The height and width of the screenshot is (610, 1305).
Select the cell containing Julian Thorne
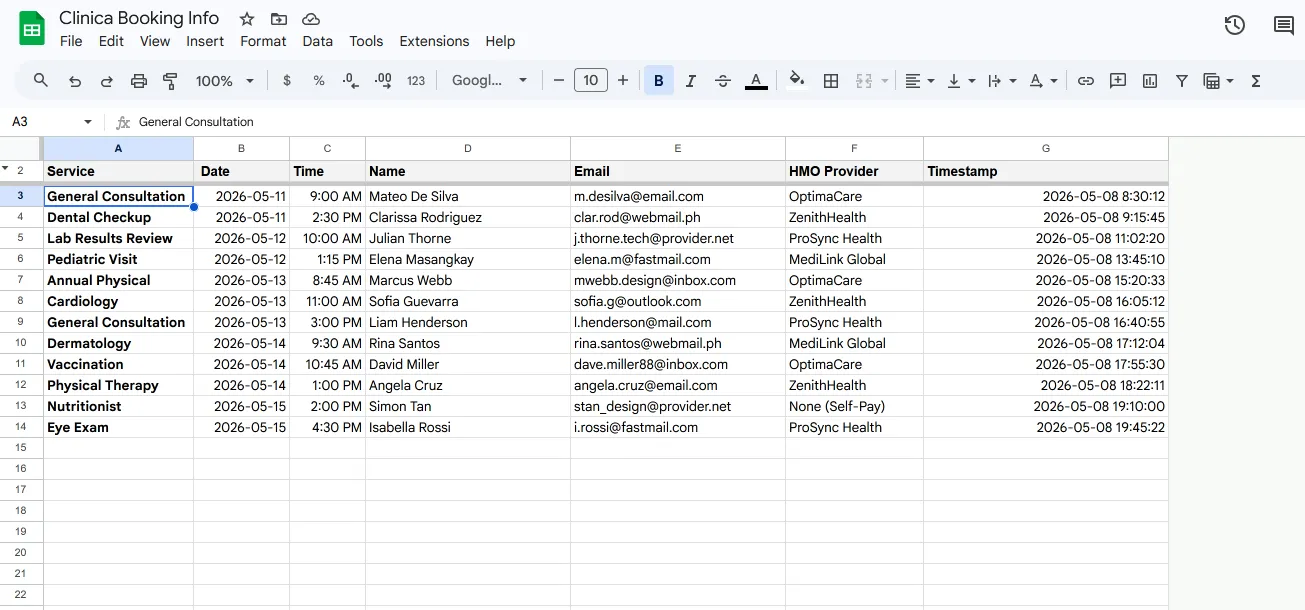pyautogui.click(x=468, y=238)
